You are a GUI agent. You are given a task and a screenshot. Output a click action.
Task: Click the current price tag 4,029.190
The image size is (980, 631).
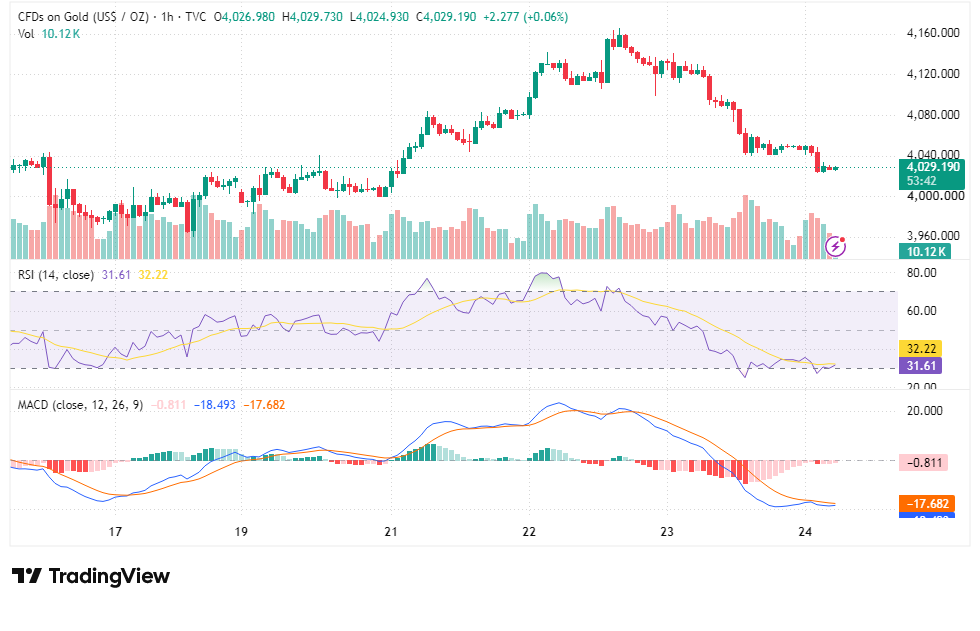coord(932,167)
